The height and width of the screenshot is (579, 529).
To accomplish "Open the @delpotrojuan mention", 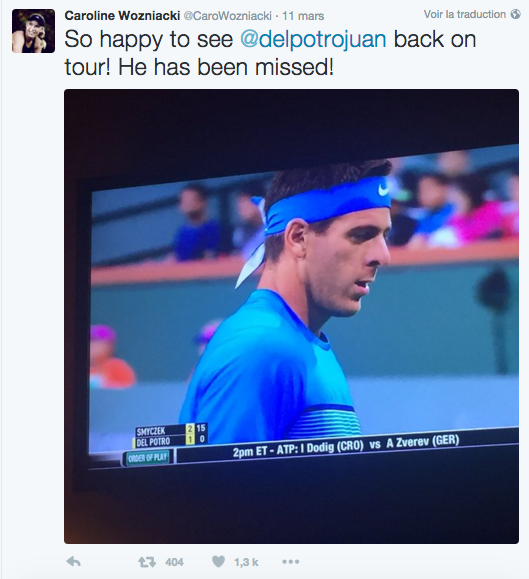I will coord(313,39).
